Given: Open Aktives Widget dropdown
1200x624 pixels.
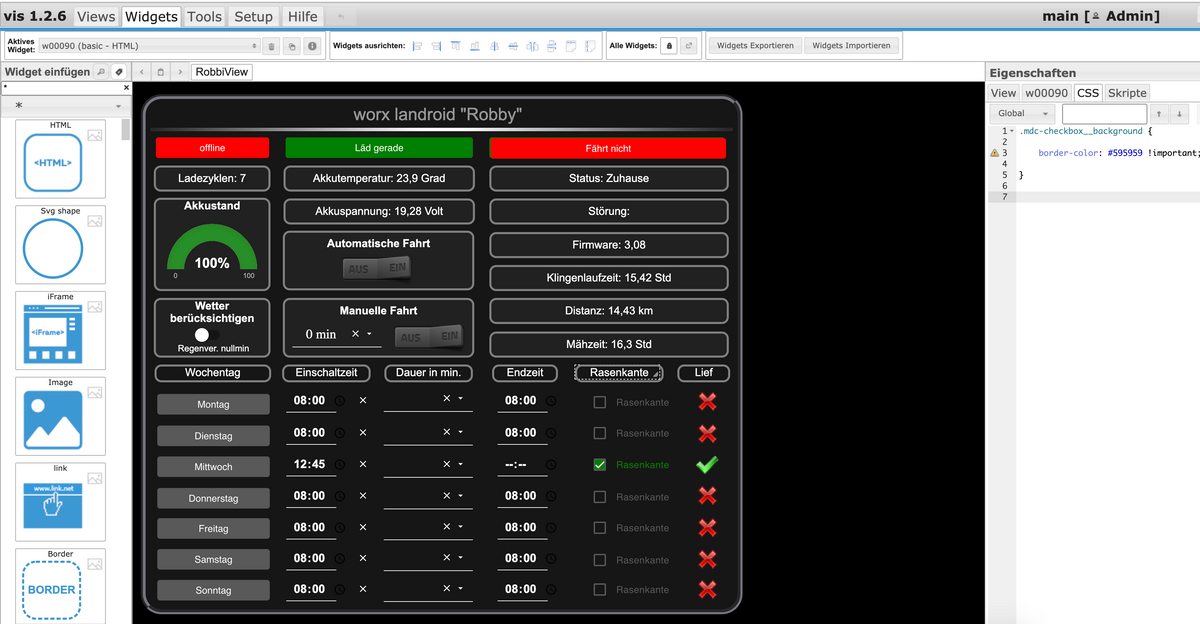Looking at the screenshot, I should 148,46.
